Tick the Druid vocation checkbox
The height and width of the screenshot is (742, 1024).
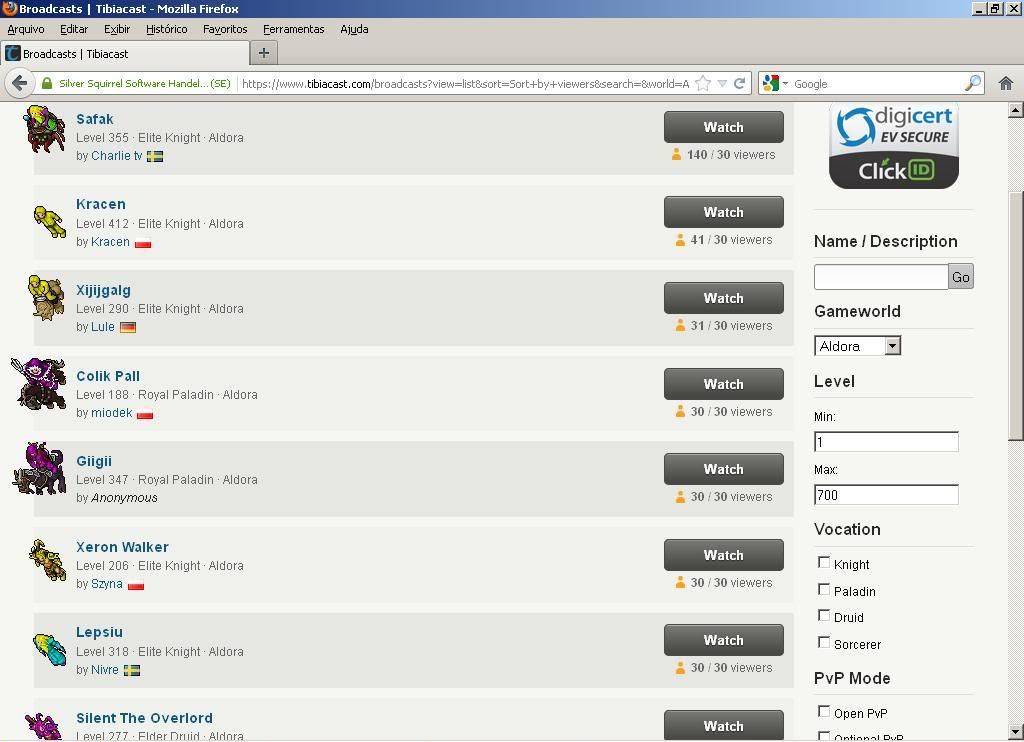[824, 616]
